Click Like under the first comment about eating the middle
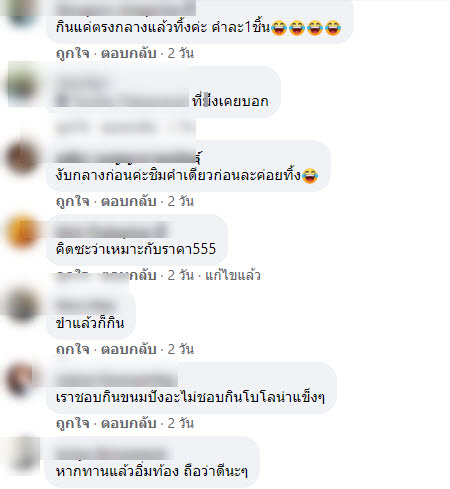Viewport: 450px width, 489px height. (x=73, y=53)
